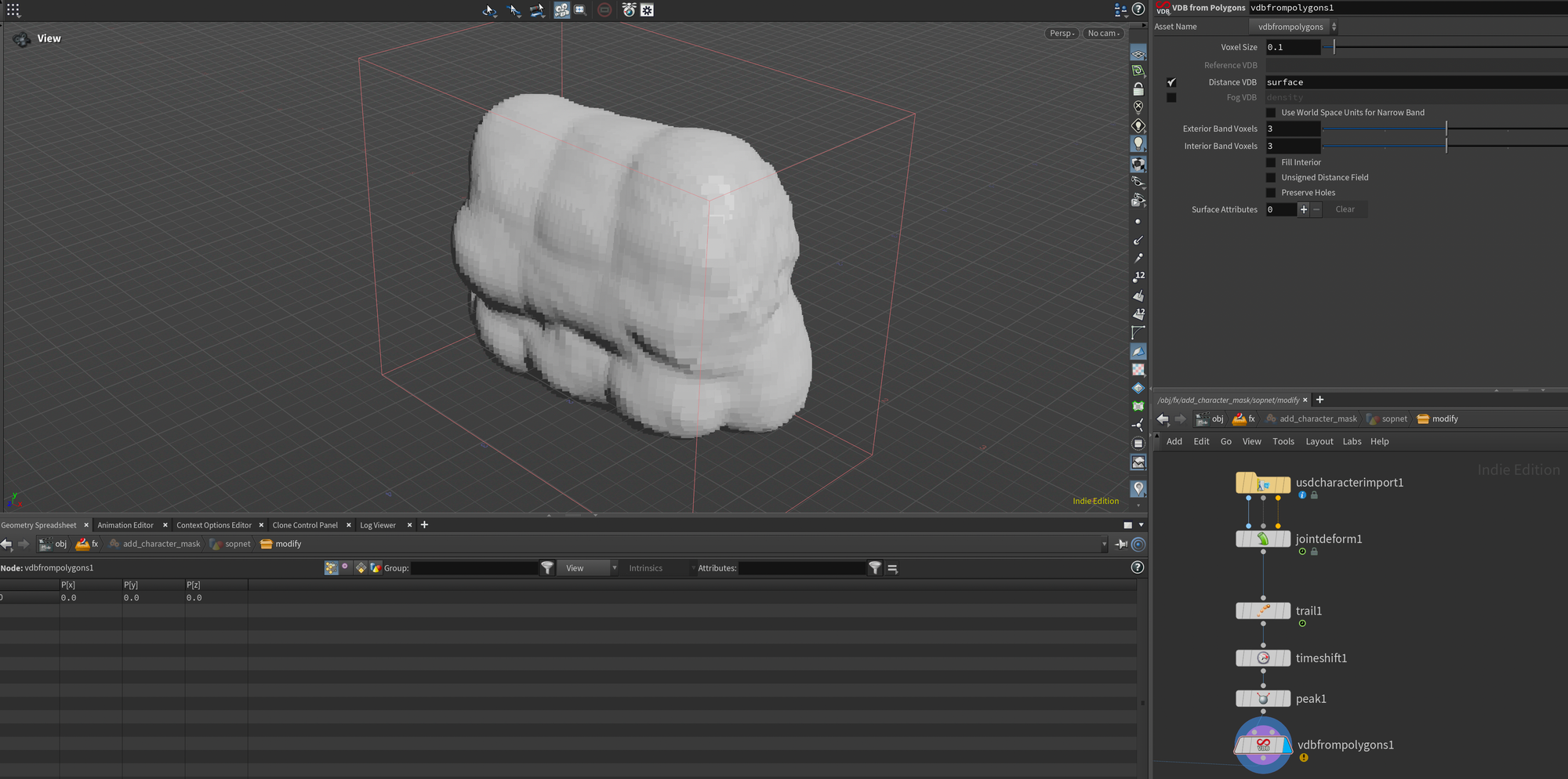
Task: Expand the spreadsheet View dropdown
Action: (x=590, y=568)
